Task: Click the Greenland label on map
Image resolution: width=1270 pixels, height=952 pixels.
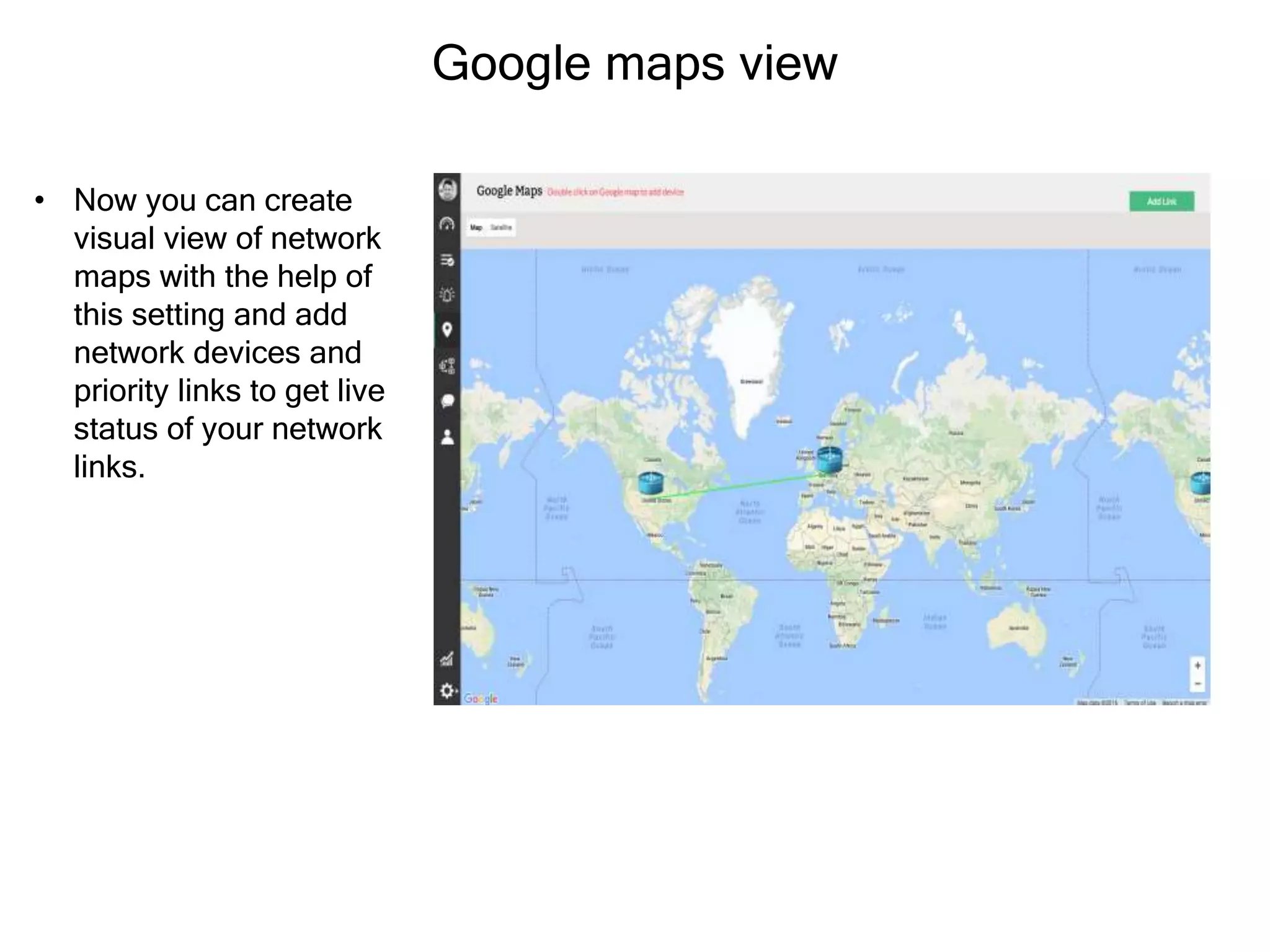Action: point(752,382)
